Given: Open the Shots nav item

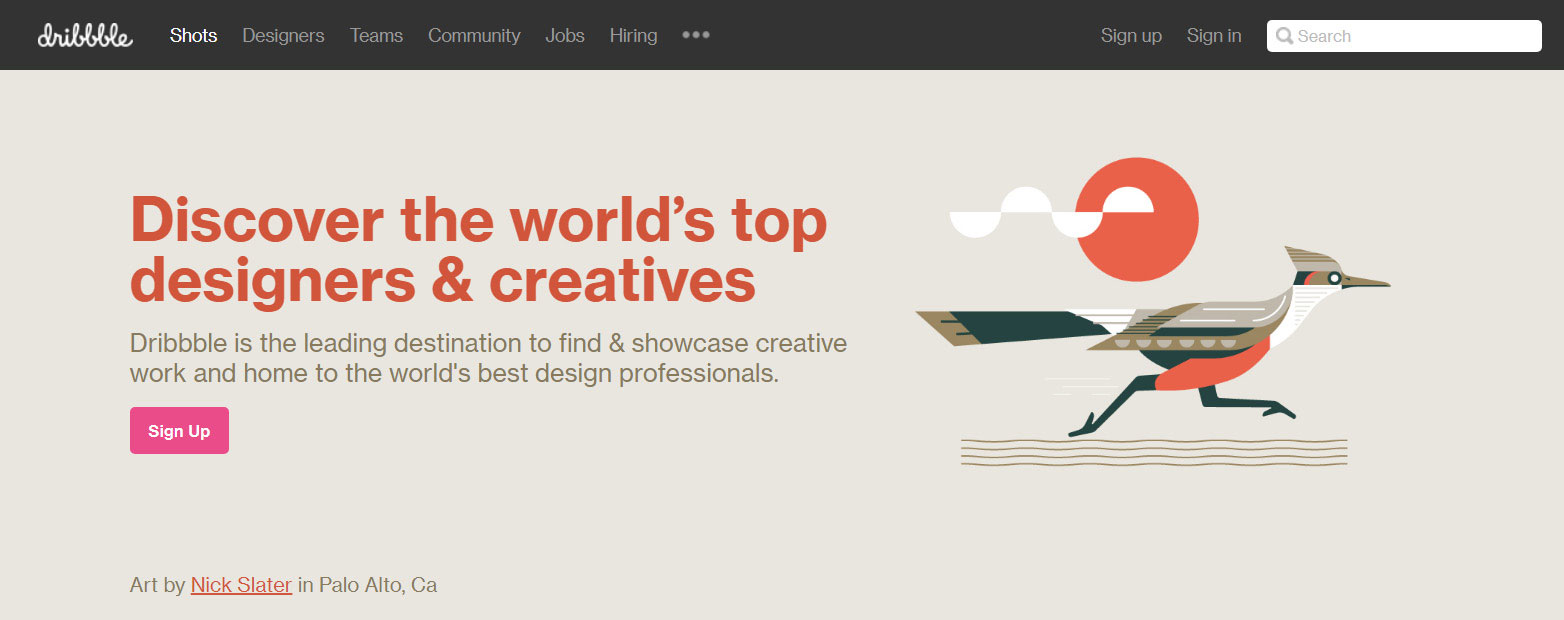Looking at the screenshot, I should tap(193, 36).
